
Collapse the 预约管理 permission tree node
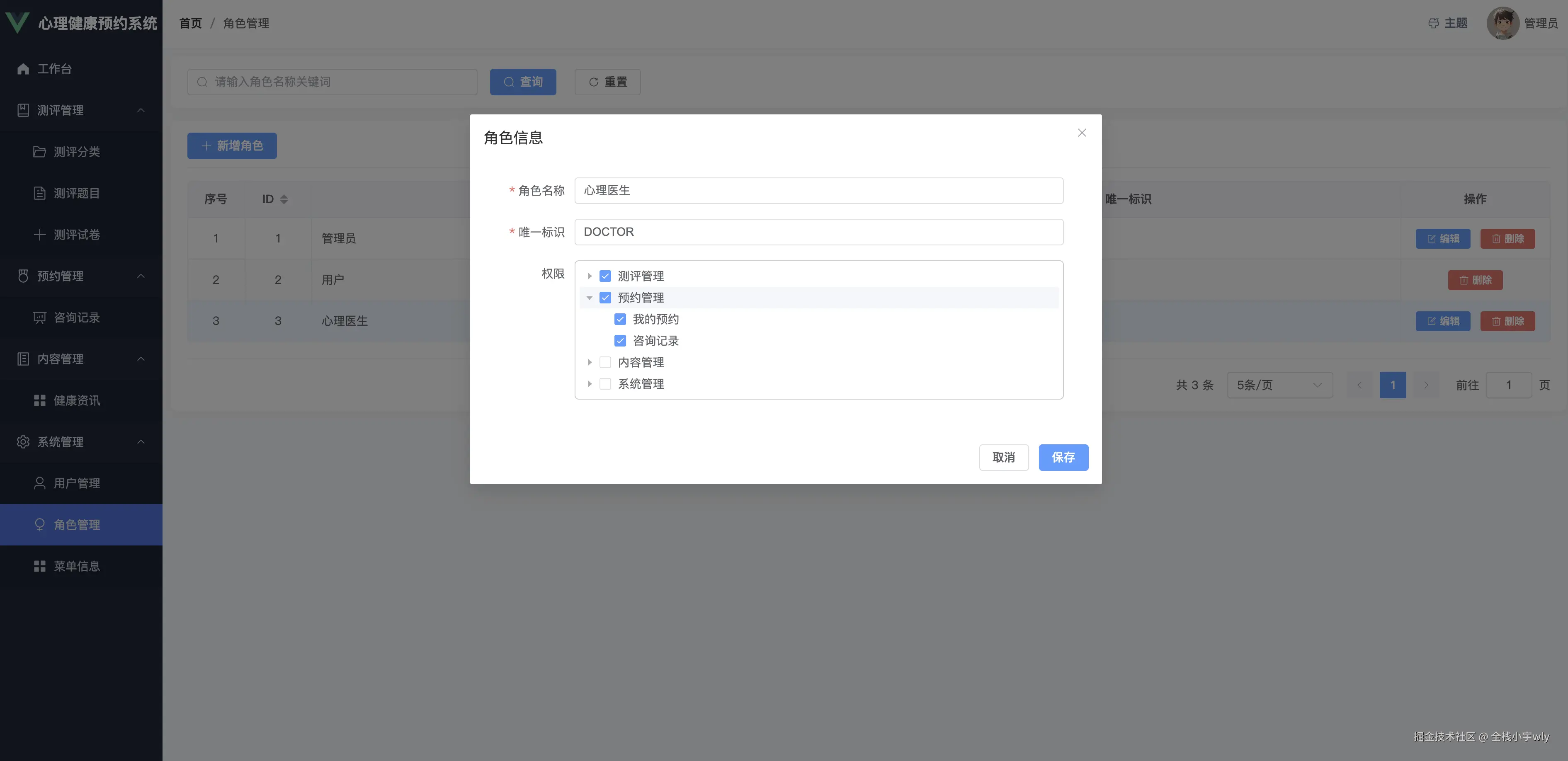coord(589,298)
